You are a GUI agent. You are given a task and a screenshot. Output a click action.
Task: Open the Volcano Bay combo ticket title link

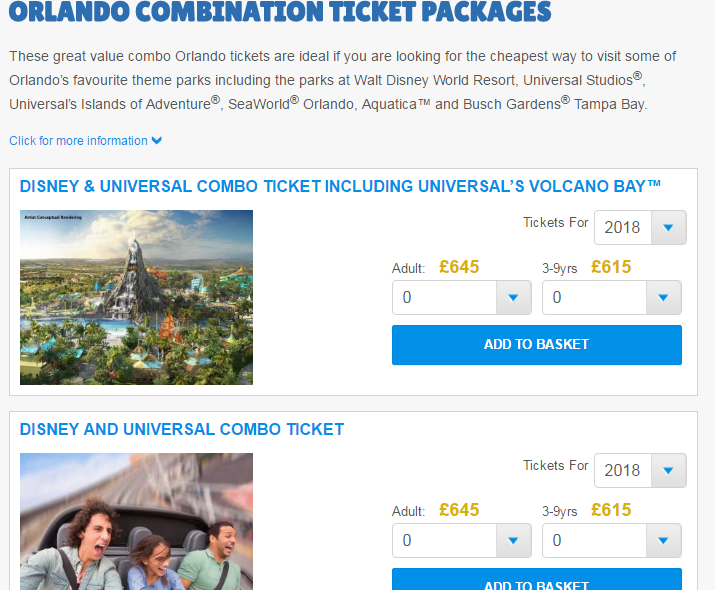[340, 186]
